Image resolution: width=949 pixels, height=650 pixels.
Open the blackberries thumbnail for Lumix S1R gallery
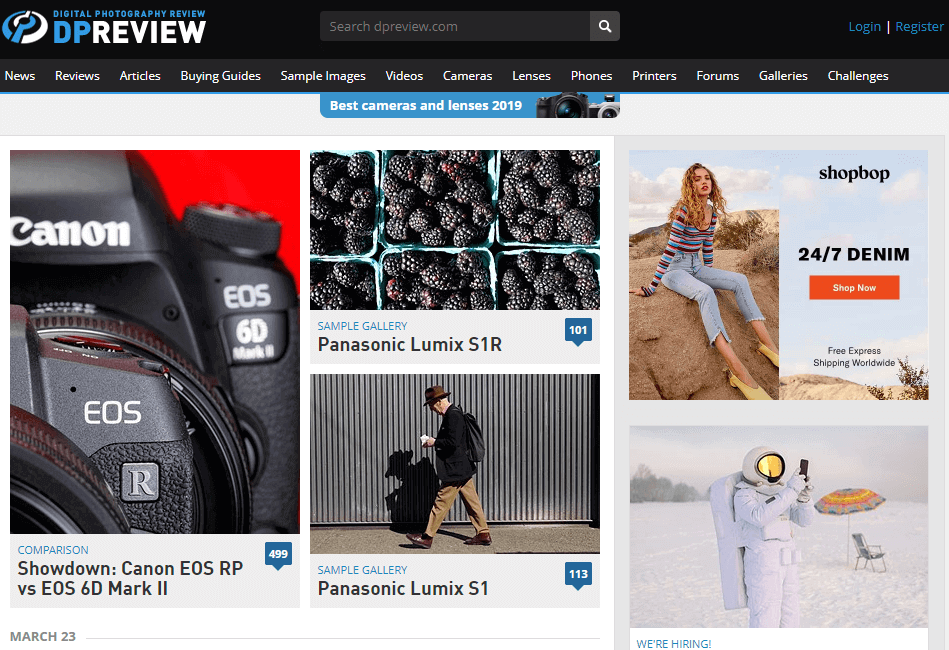455,228
